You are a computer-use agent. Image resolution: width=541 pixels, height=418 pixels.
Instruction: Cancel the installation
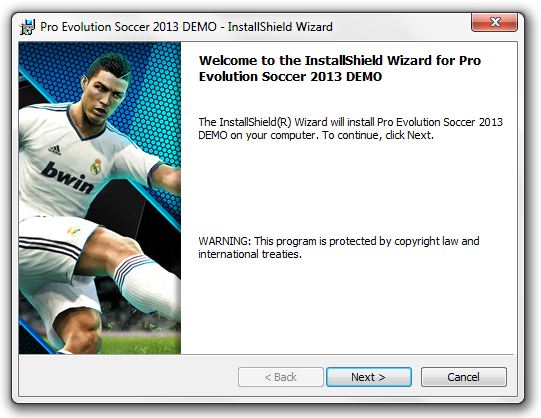click(x=463, y=377)
